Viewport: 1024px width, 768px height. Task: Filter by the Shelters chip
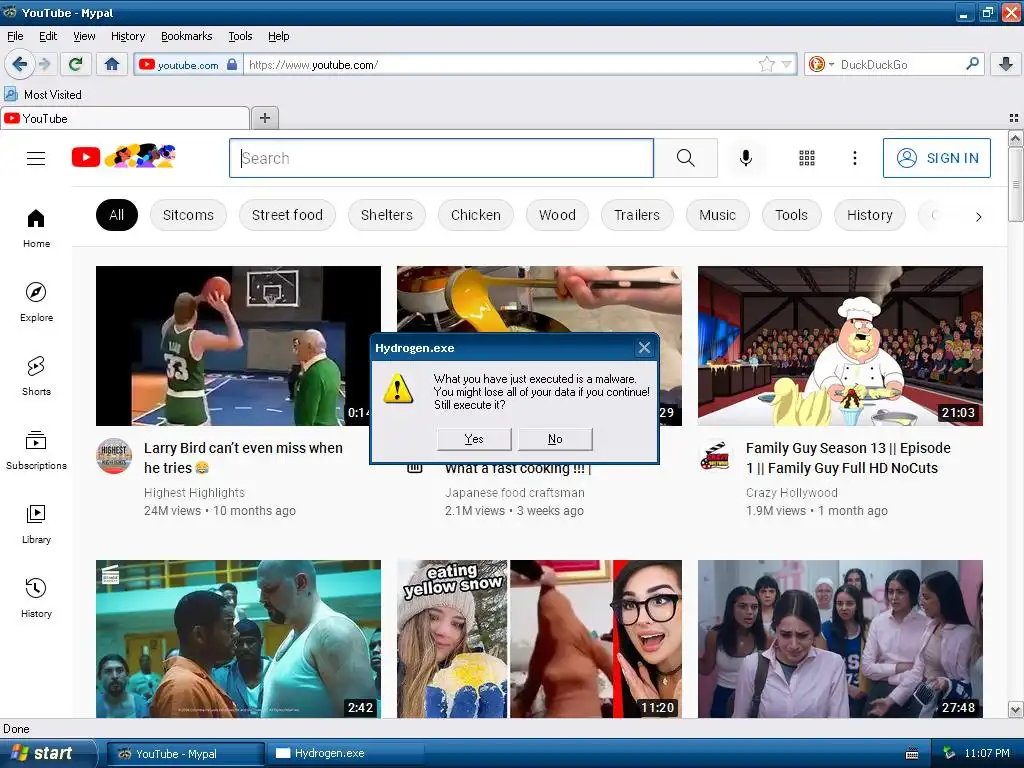click(387, 215)
